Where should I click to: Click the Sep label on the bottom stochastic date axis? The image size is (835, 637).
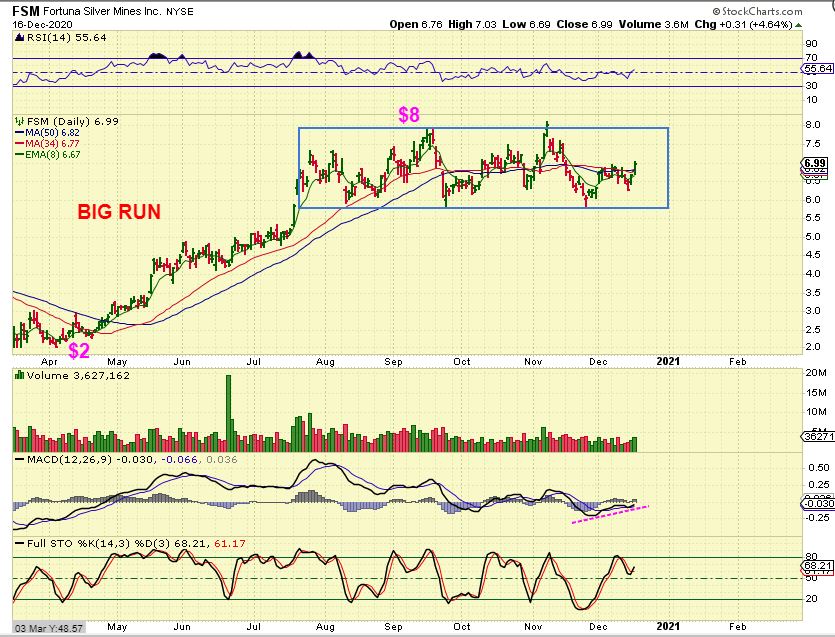pyautogui.click(x=394, y=626)
